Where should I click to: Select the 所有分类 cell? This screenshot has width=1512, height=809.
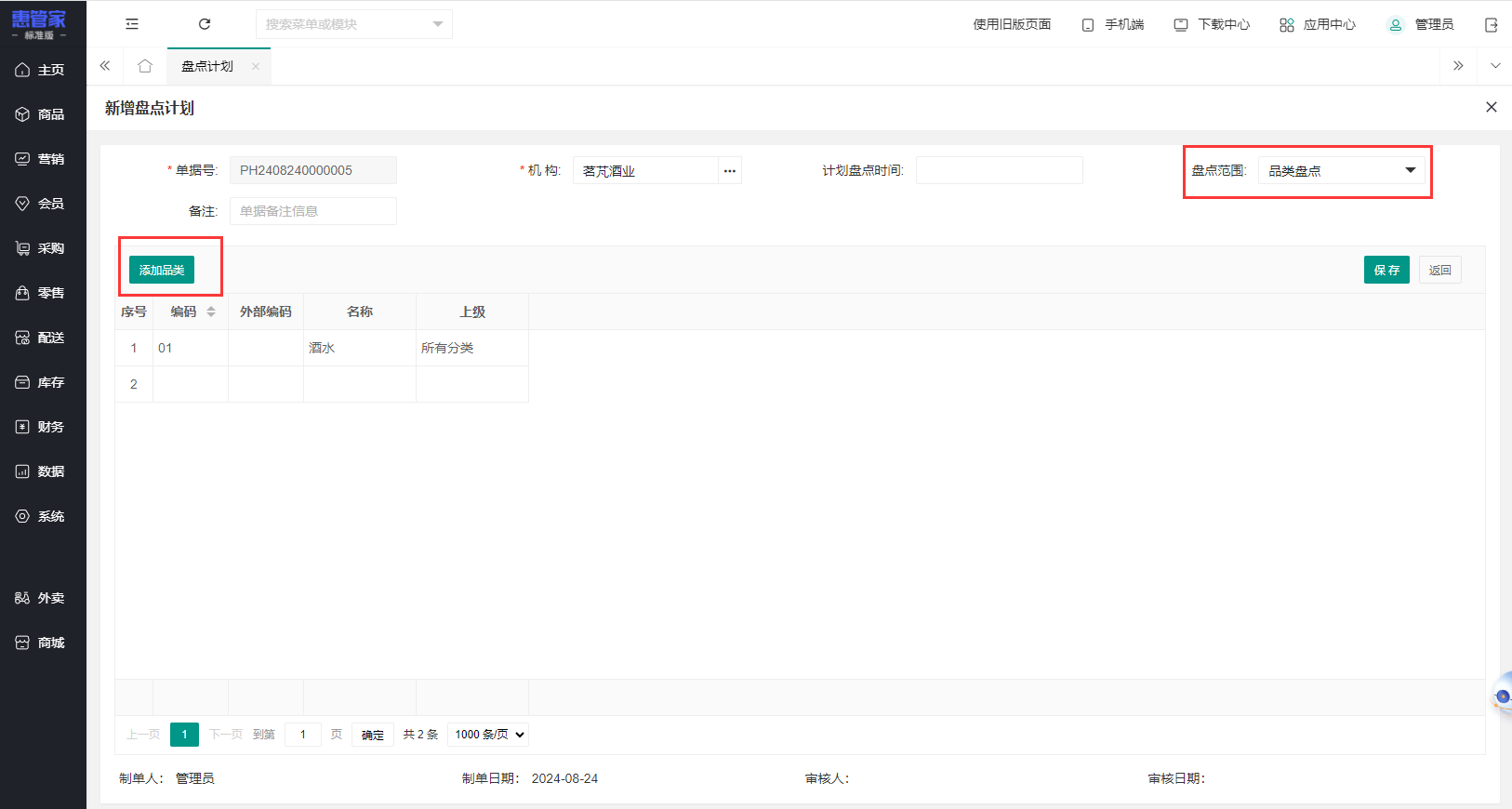(472, 348)
